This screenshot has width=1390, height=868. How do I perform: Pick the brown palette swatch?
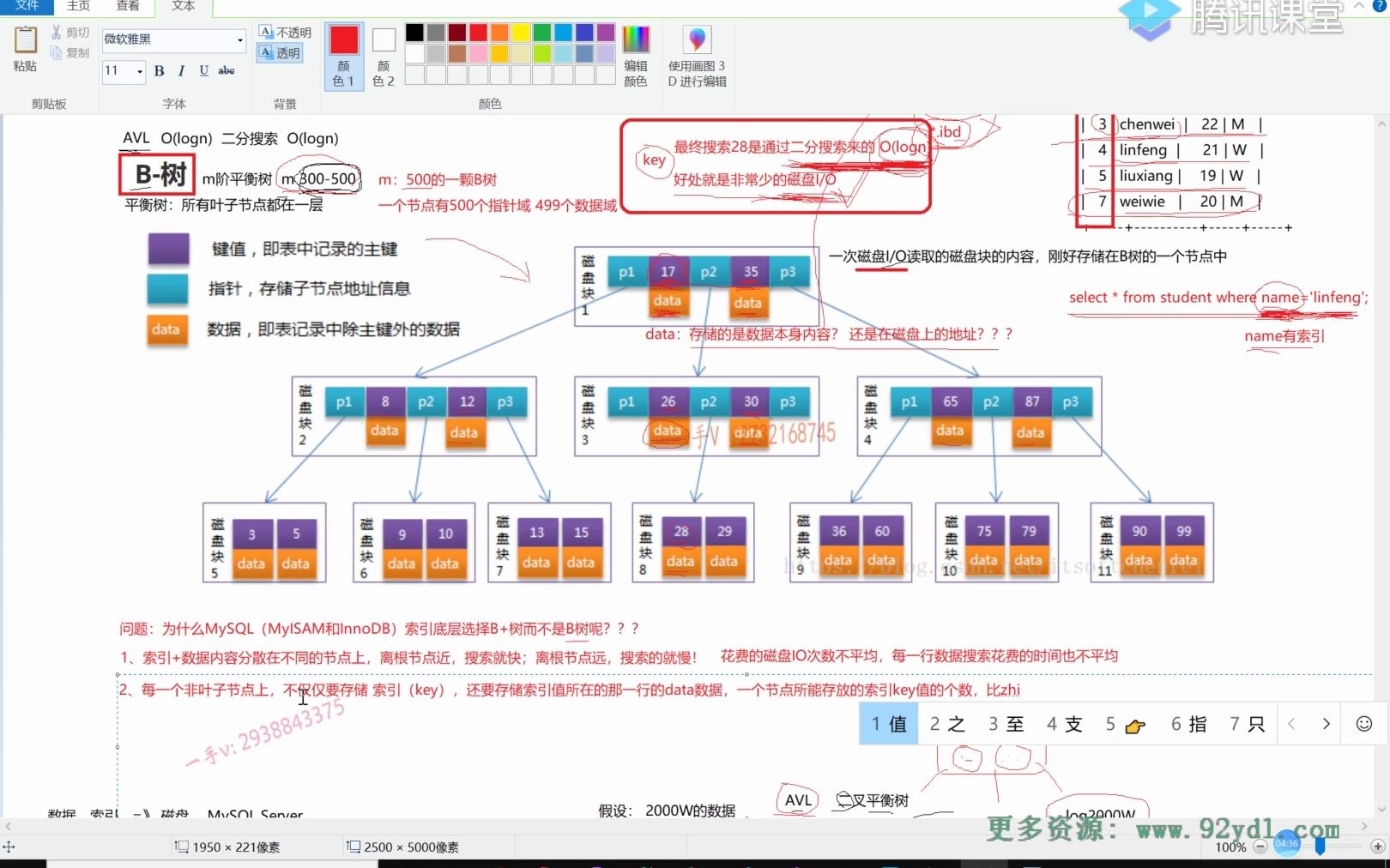click(457, 54)
